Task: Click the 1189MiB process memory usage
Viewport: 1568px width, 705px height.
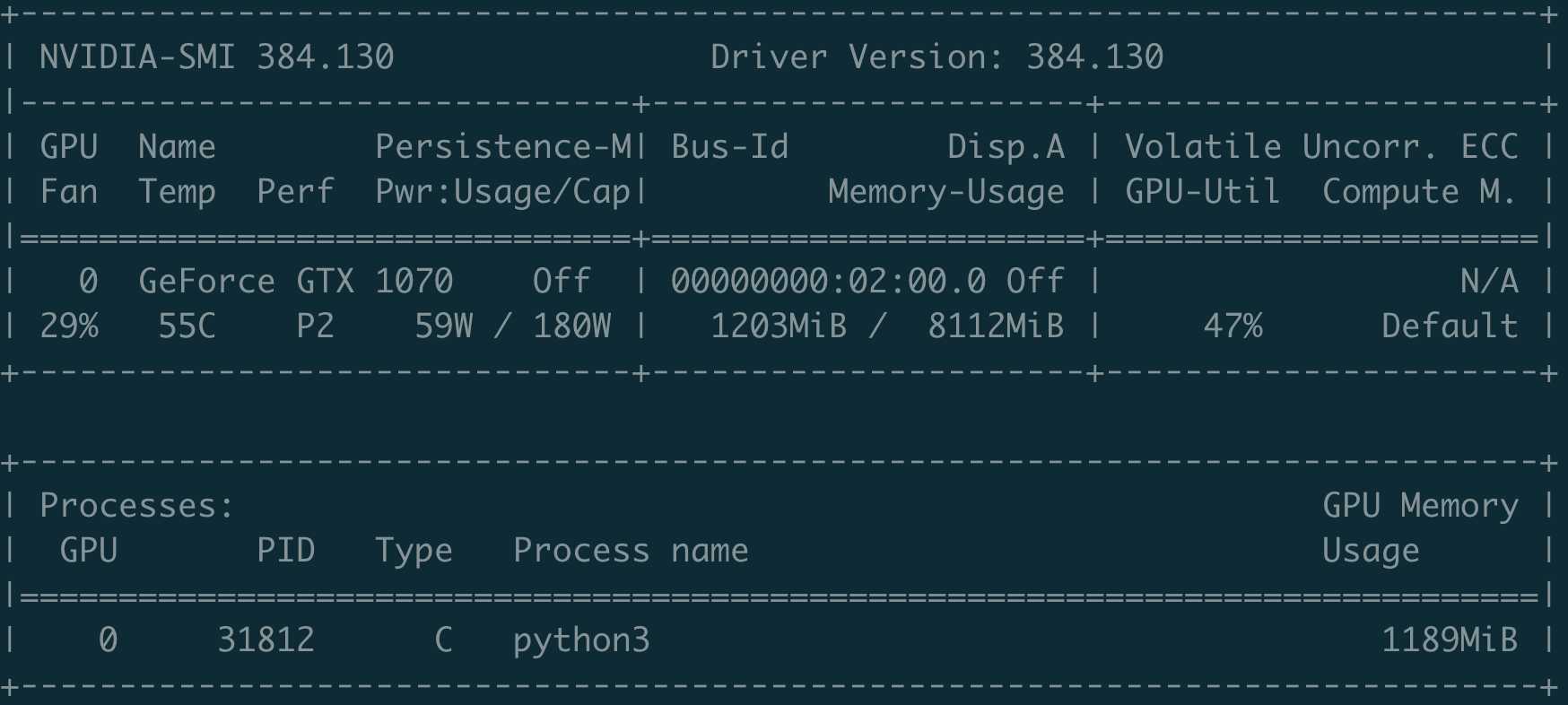Action: [x=1450, y=640]
